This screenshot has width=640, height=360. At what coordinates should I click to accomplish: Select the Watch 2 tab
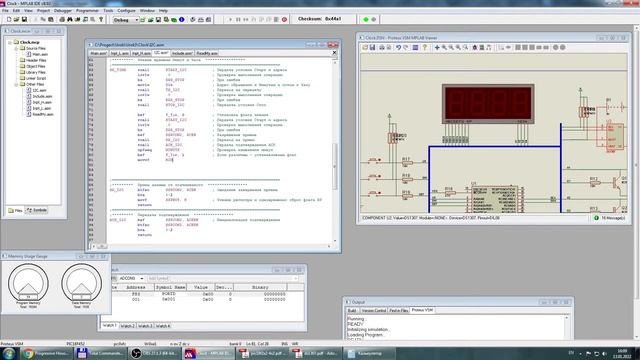127,326
